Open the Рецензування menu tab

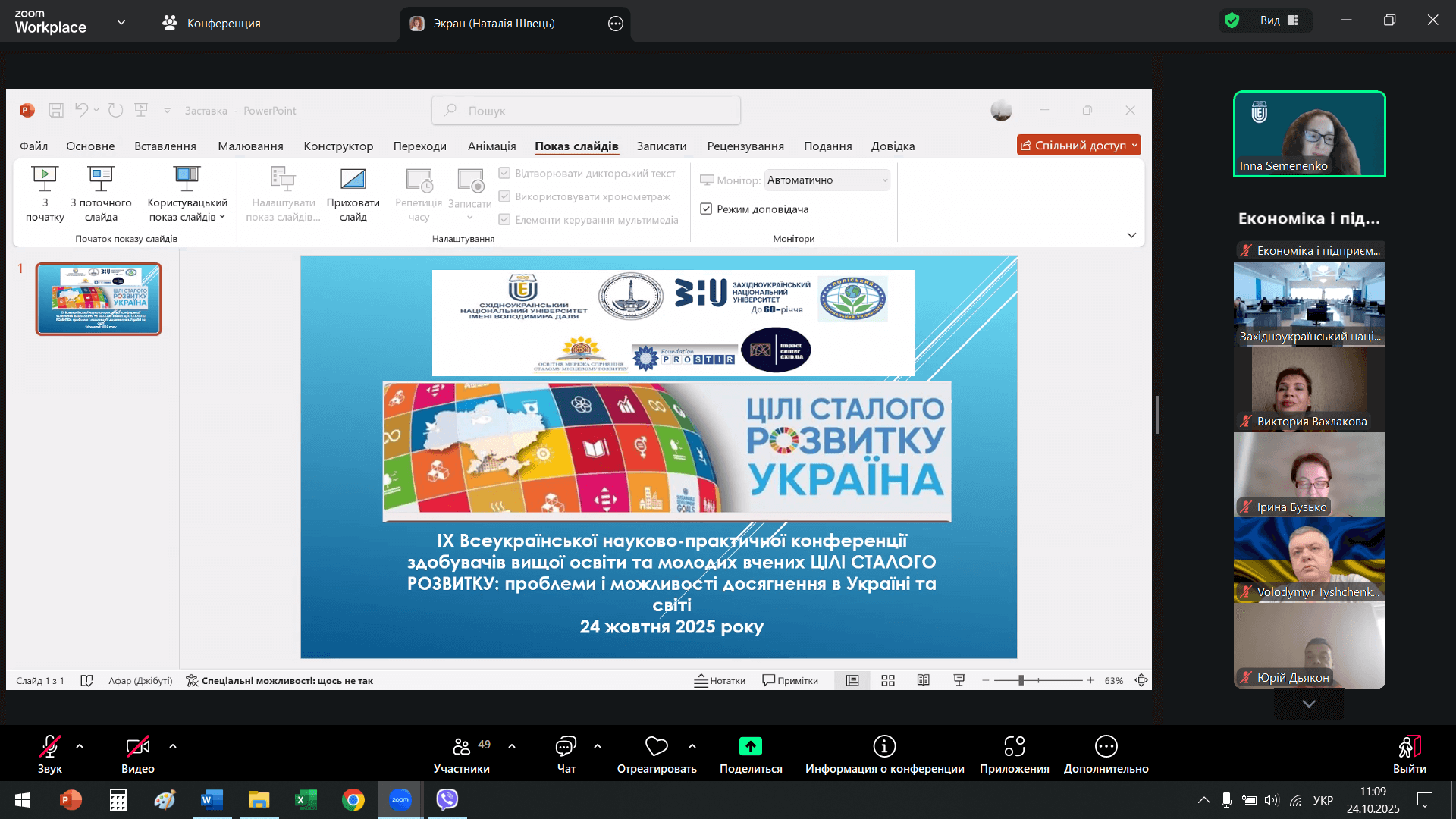(x=745, y=146)
